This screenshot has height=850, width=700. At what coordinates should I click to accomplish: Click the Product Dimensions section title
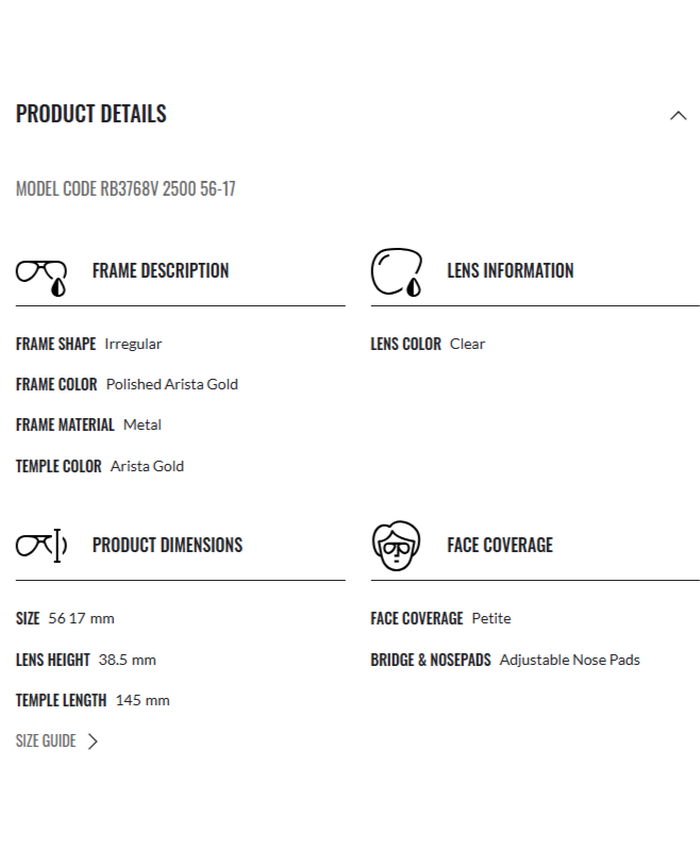click(x=167, y=545)
